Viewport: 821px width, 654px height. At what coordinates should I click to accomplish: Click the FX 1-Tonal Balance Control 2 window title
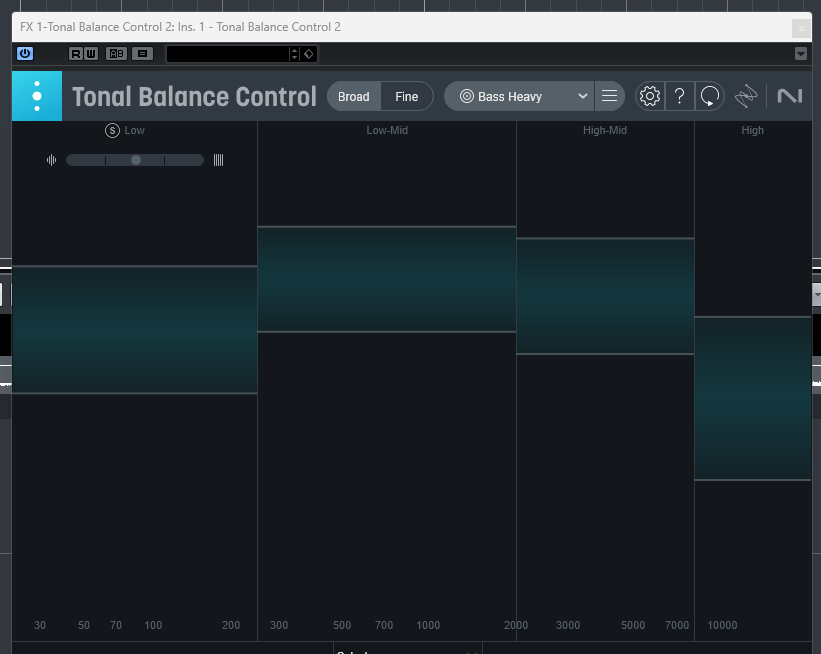(180, 27)
